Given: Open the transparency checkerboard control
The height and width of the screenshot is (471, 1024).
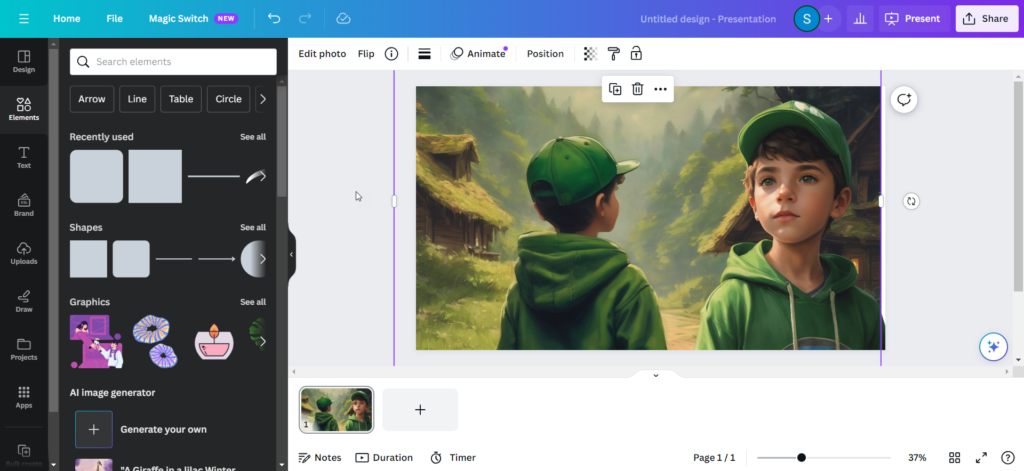Looking at the screenshot, I should coord(590,54).
